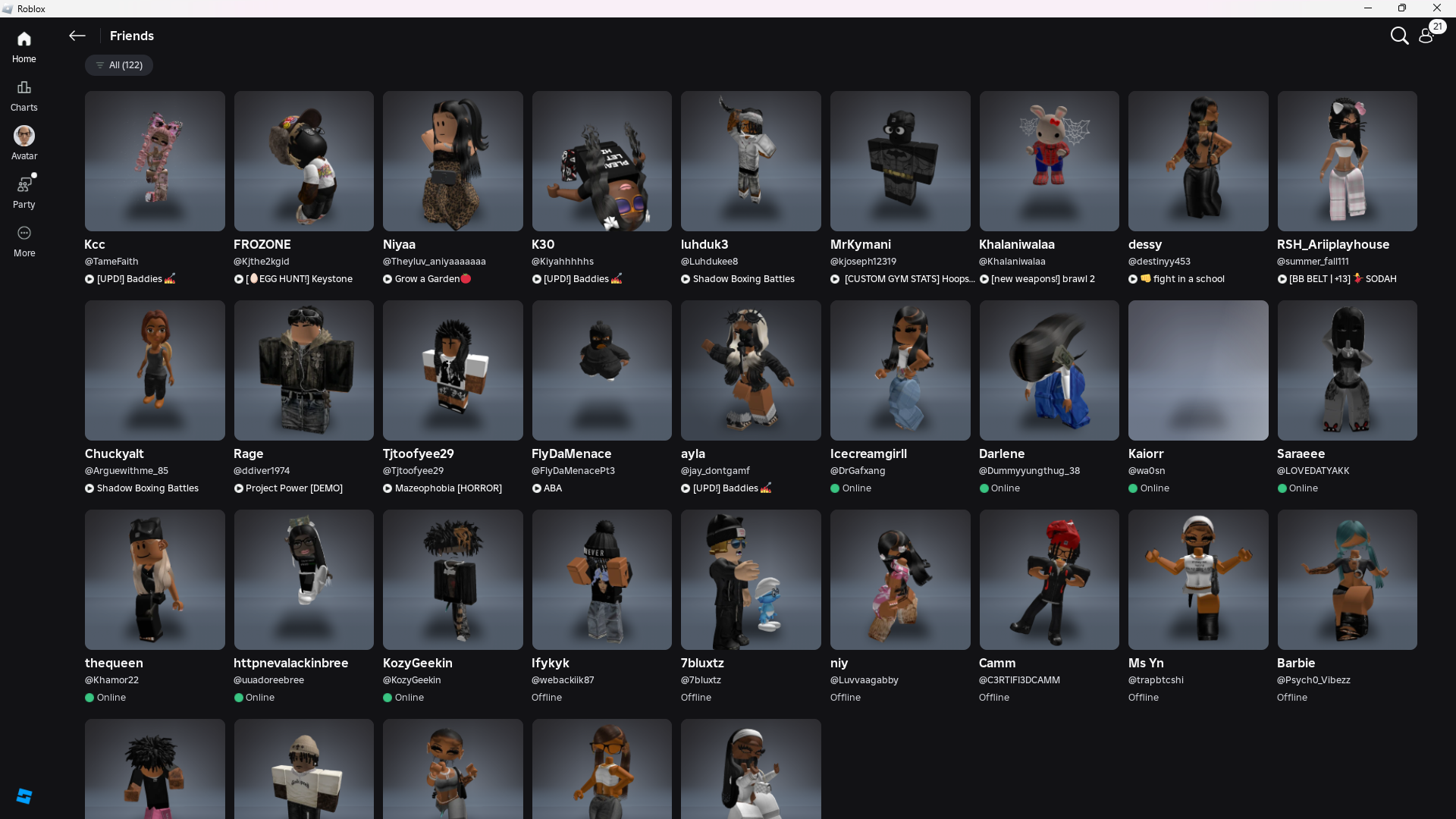
Task: Click Project Power [DEMO] under Rage
Action: (x=293, y=488)
